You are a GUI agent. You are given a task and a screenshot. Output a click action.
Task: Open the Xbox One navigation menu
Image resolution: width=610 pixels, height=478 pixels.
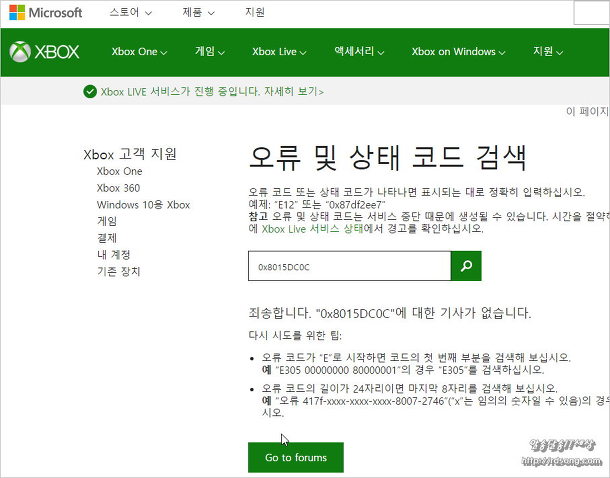[139, 52]
